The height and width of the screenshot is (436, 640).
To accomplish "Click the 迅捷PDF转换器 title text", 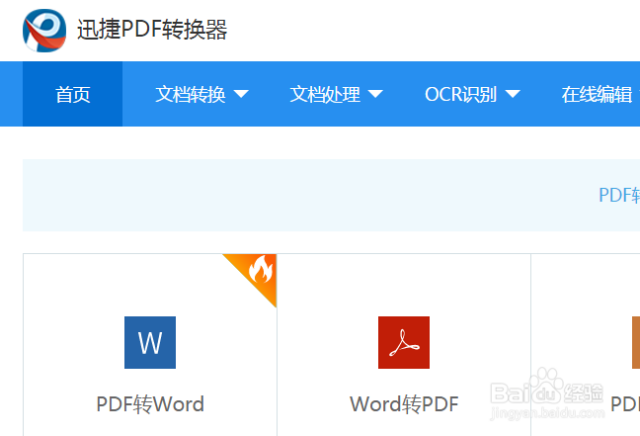I will pyautogui.click(x=152, y=30).
